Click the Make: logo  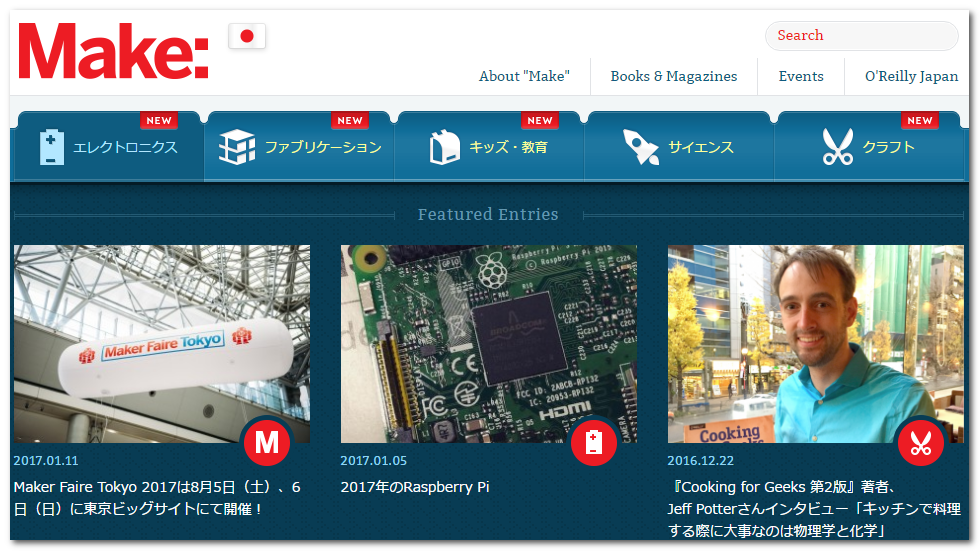pos(113,51)
